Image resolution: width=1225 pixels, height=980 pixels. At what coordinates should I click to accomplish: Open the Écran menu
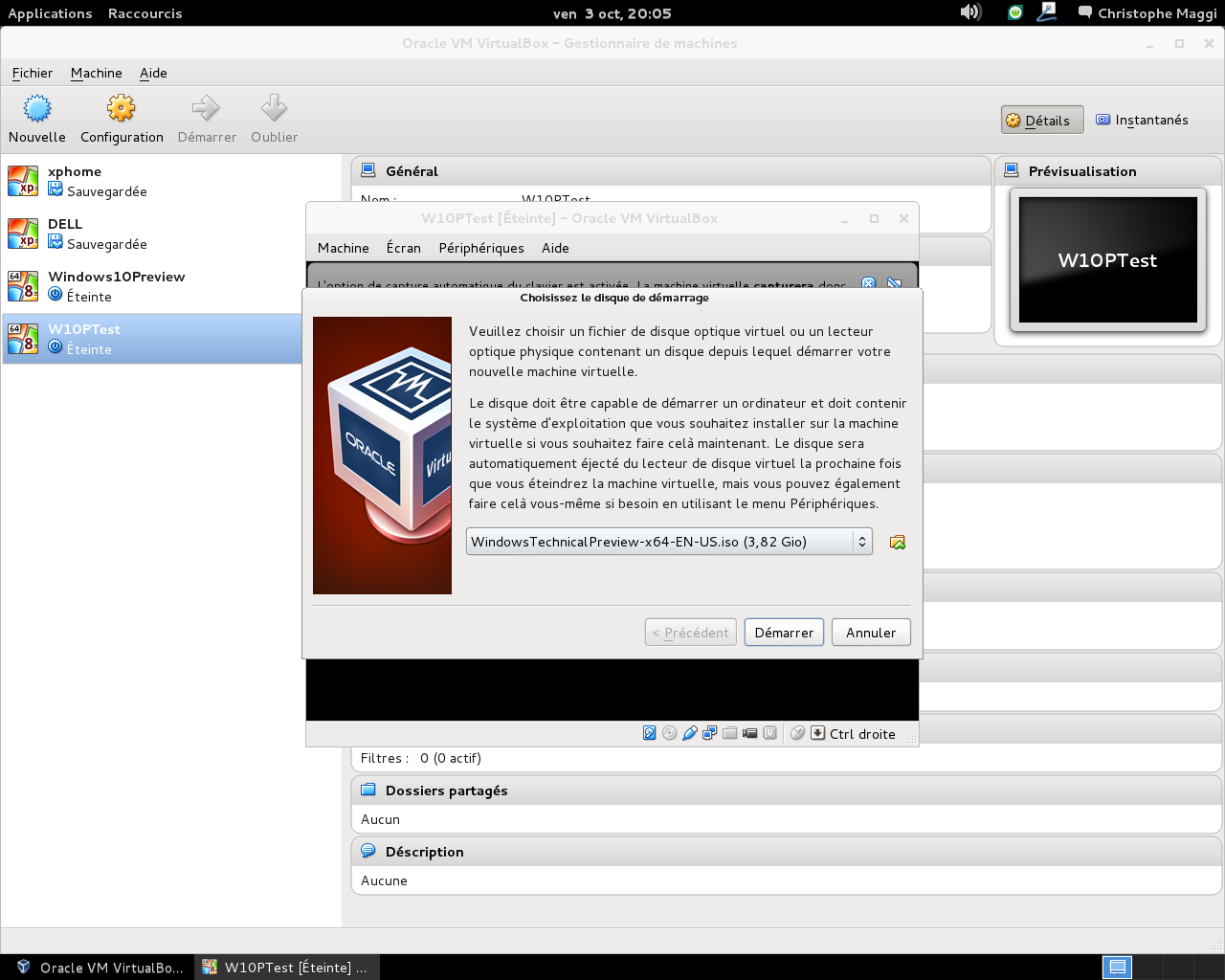pos(403,248)
